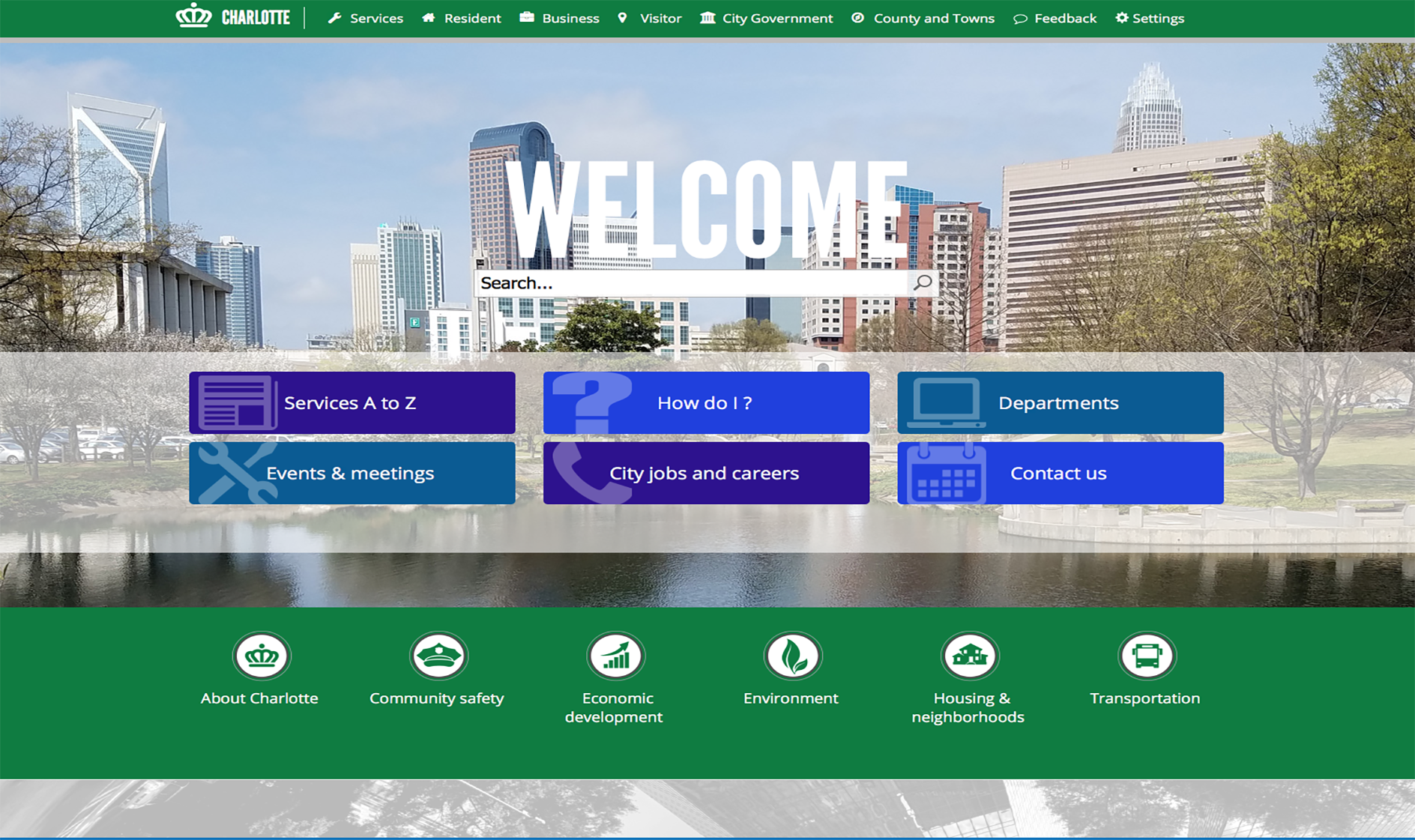Image resolution: width=1415 pixels, height=840 pixels.
Task: Open the Services menu
Action: (366, 18)
